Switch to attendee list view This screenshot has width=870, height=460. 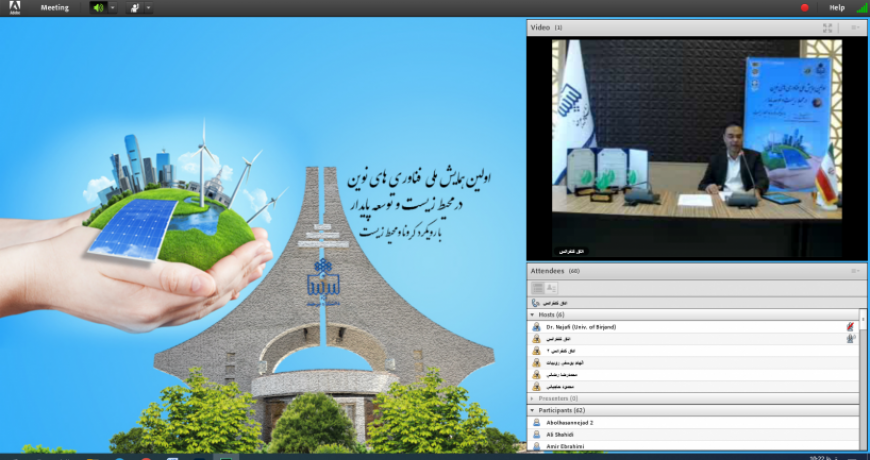[537, 288]
